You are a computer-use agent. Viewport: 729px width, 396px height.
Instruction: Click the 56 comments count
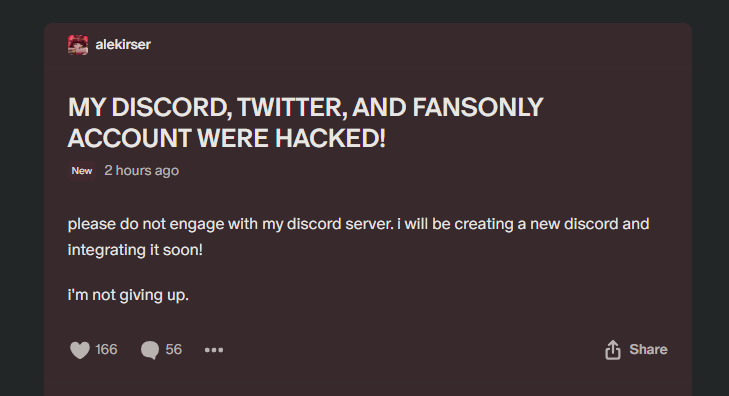coord(173,350)
